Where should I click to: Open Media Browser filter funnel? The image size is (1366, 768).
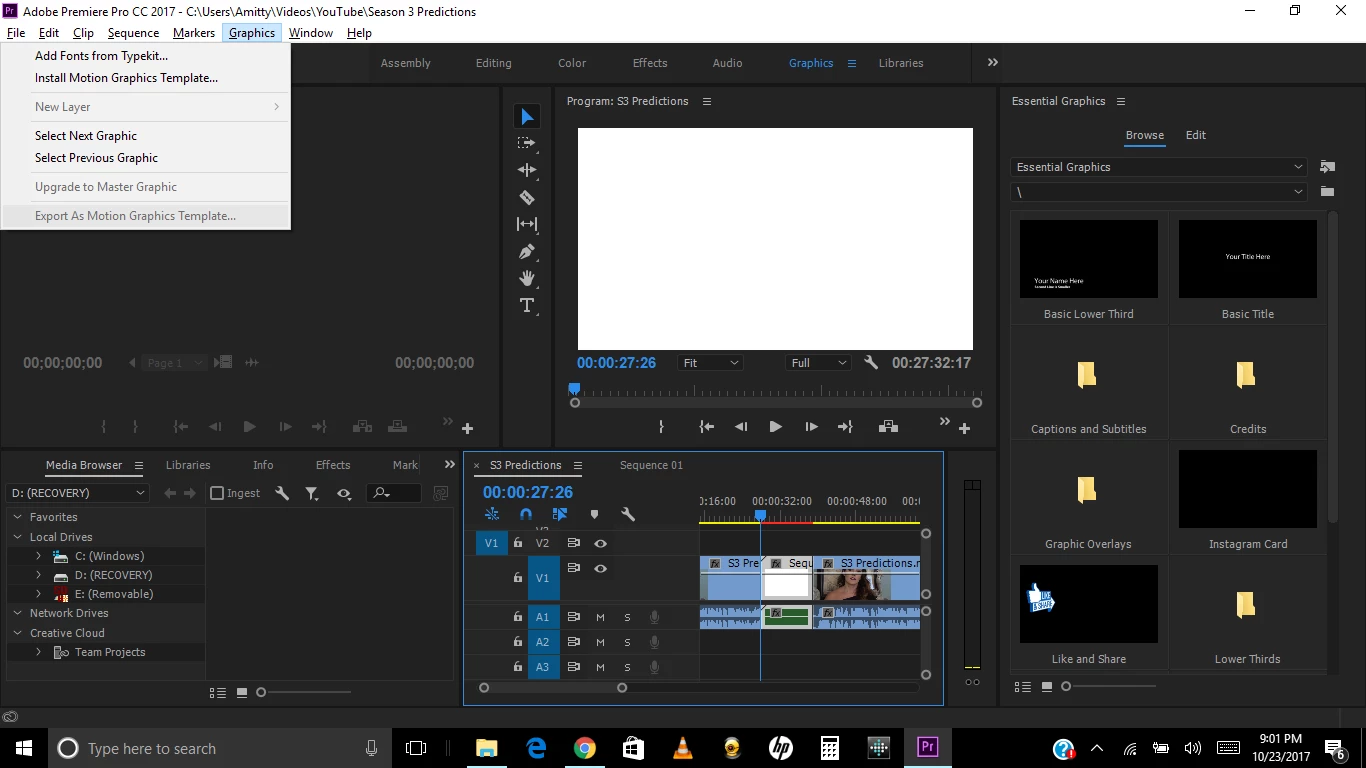tap(312, 493)
